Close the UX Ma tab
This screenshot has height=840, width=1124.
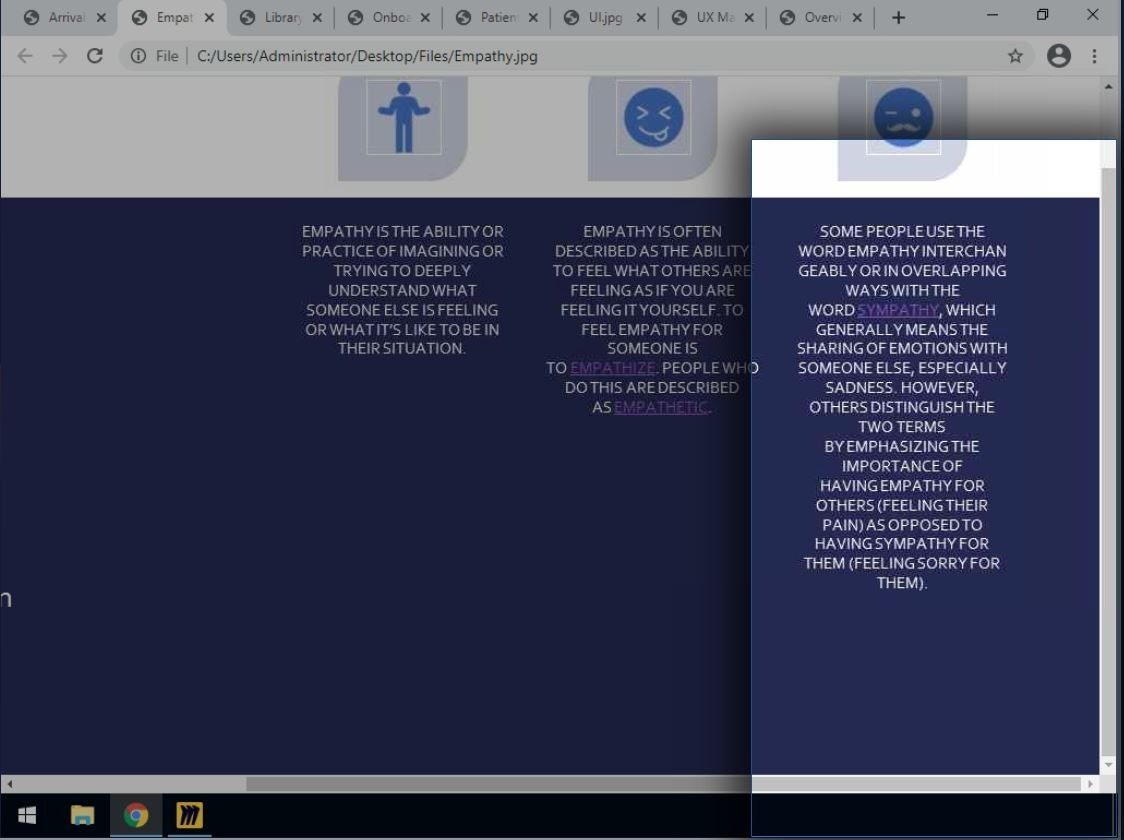click(749, 18)
